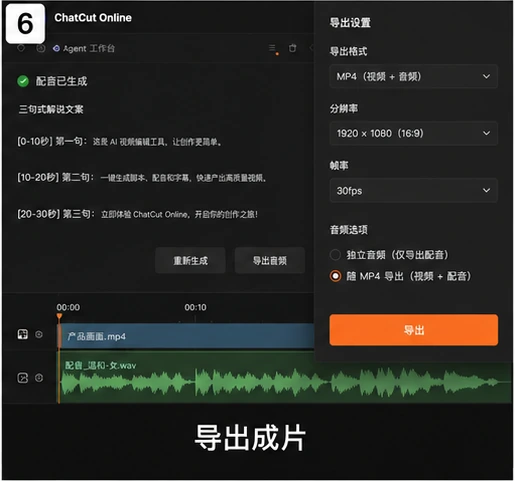This screenshot has width=515, height=481.
Task: Select 随 MP4 导出 (视频 + 配音) option
Action: coord(335,276)
